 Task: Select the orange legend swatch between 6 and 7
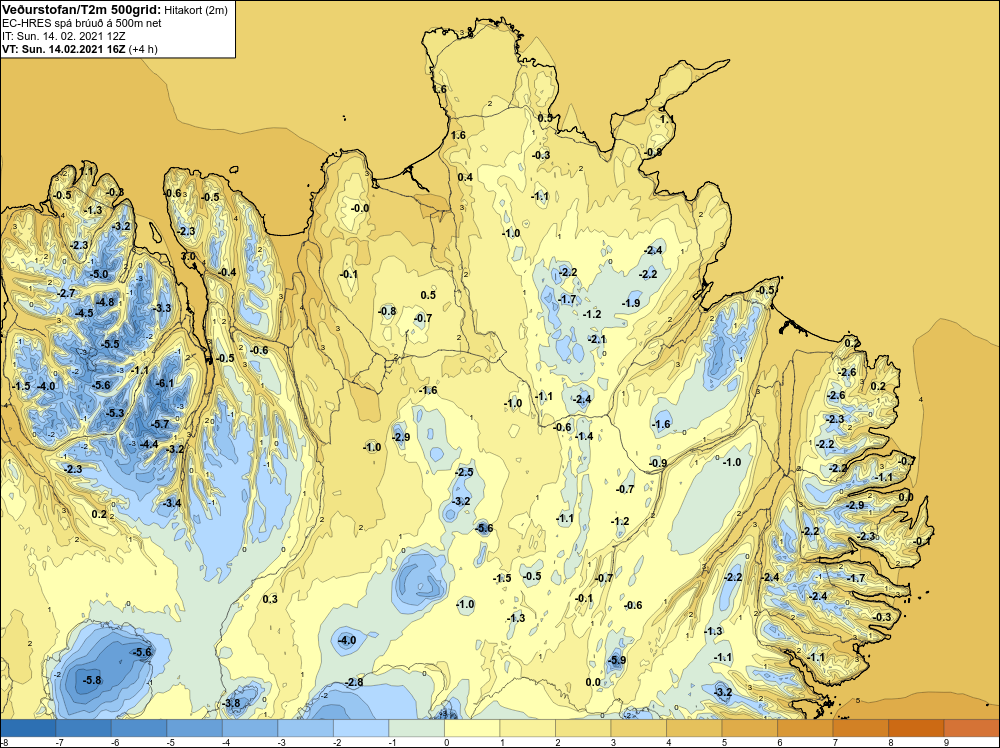805,728
